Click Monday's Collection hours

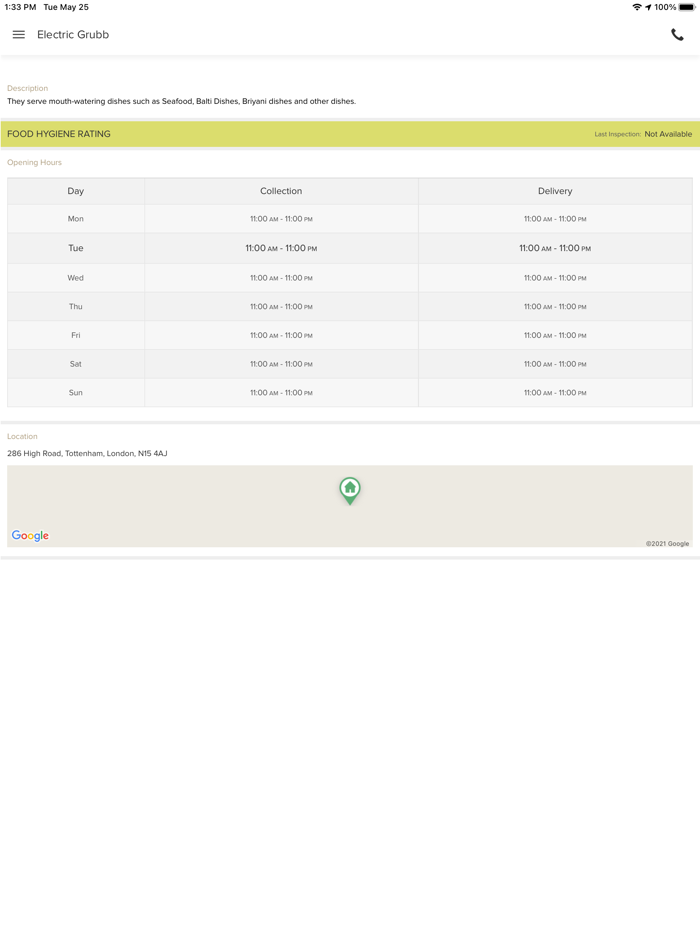(x=281, y=219)
